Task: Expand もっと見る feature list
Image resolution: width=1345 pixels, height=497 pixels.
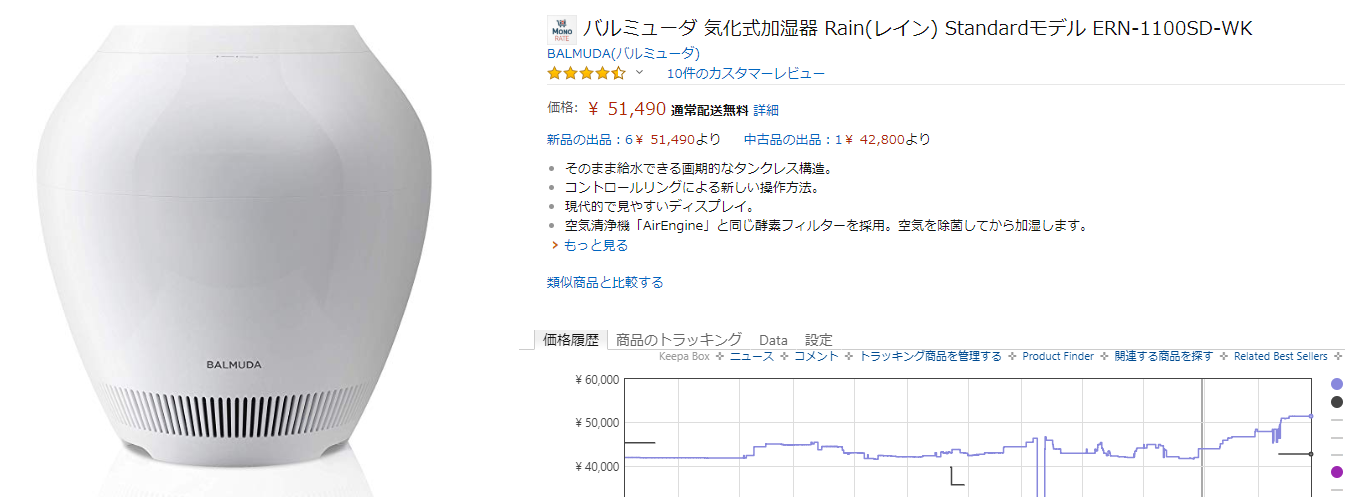Action: 595,245
